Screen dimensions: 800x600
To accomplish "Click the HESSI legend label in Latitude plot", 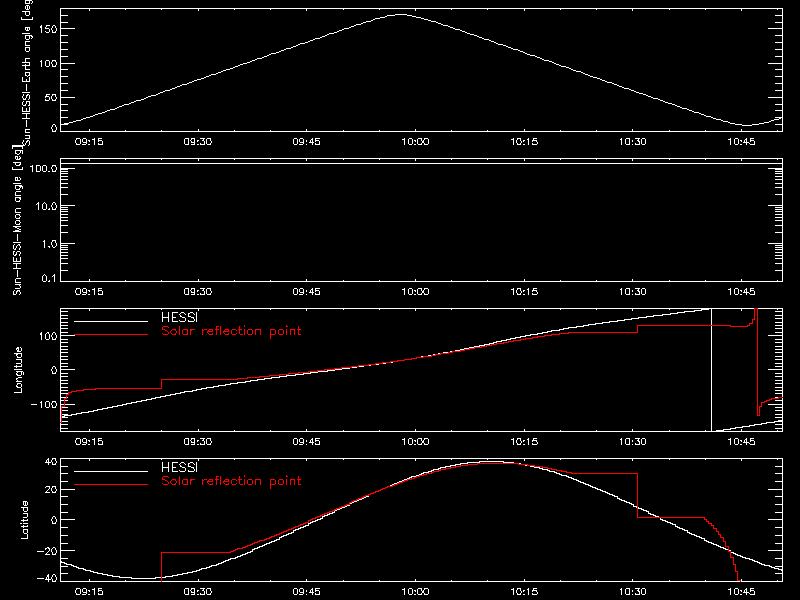I will pos(179,467).
